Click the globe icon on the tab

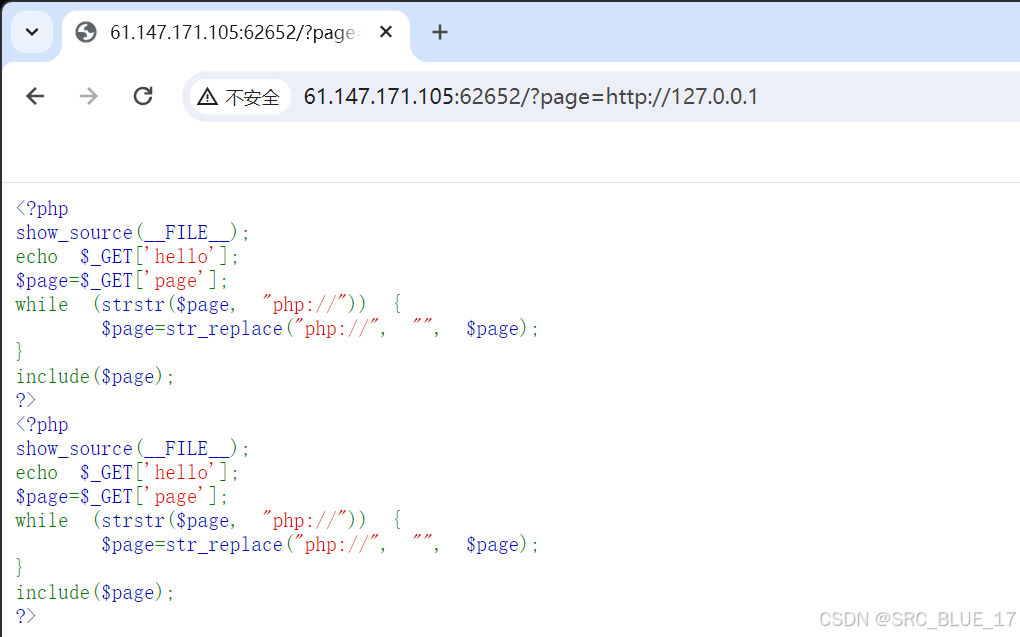click(x=85, y=31)
